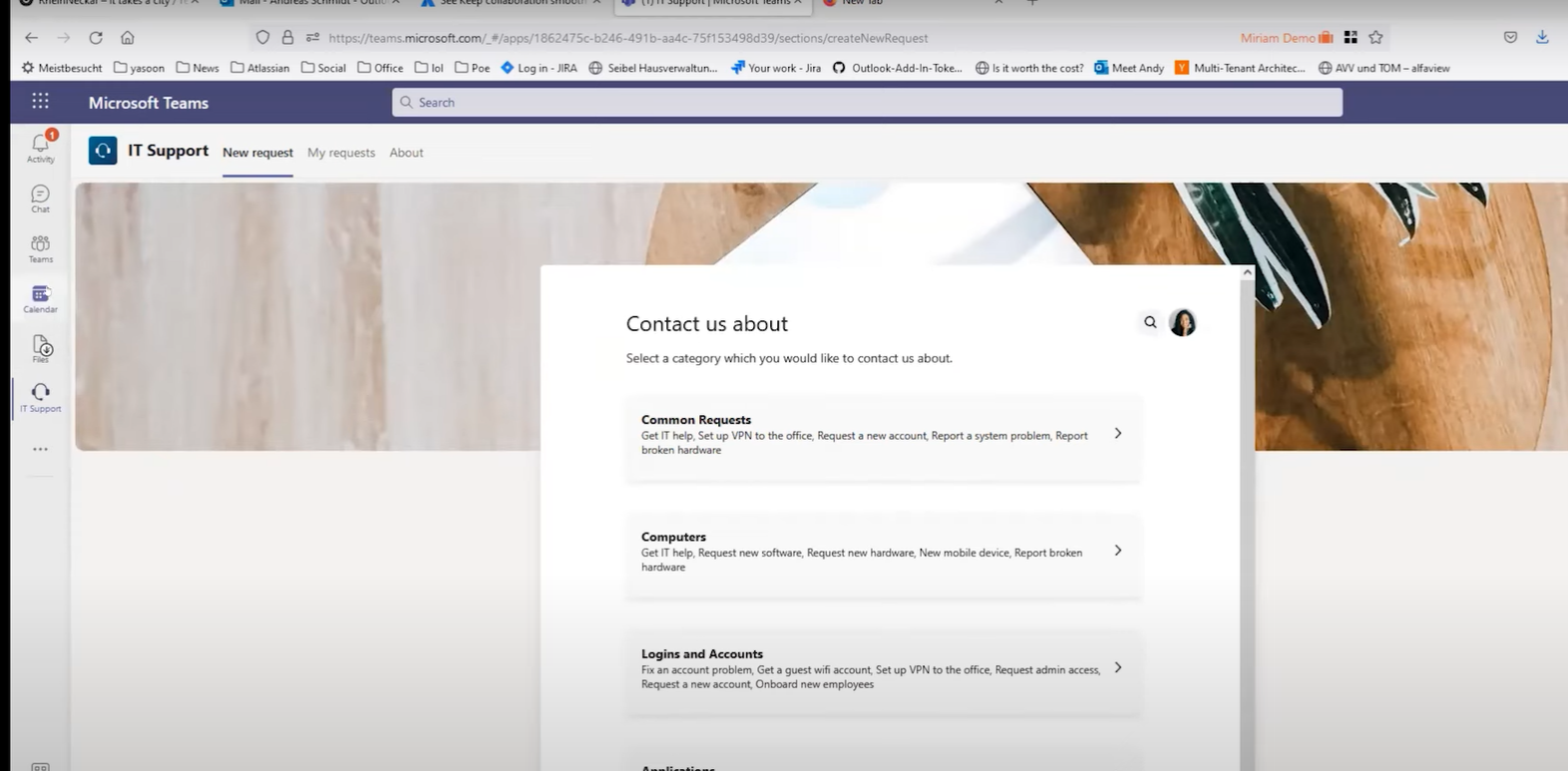Viewport: 1568px width, 771px height.
Task: Click the browser forward arrow
Action: [x=64, y=38]
